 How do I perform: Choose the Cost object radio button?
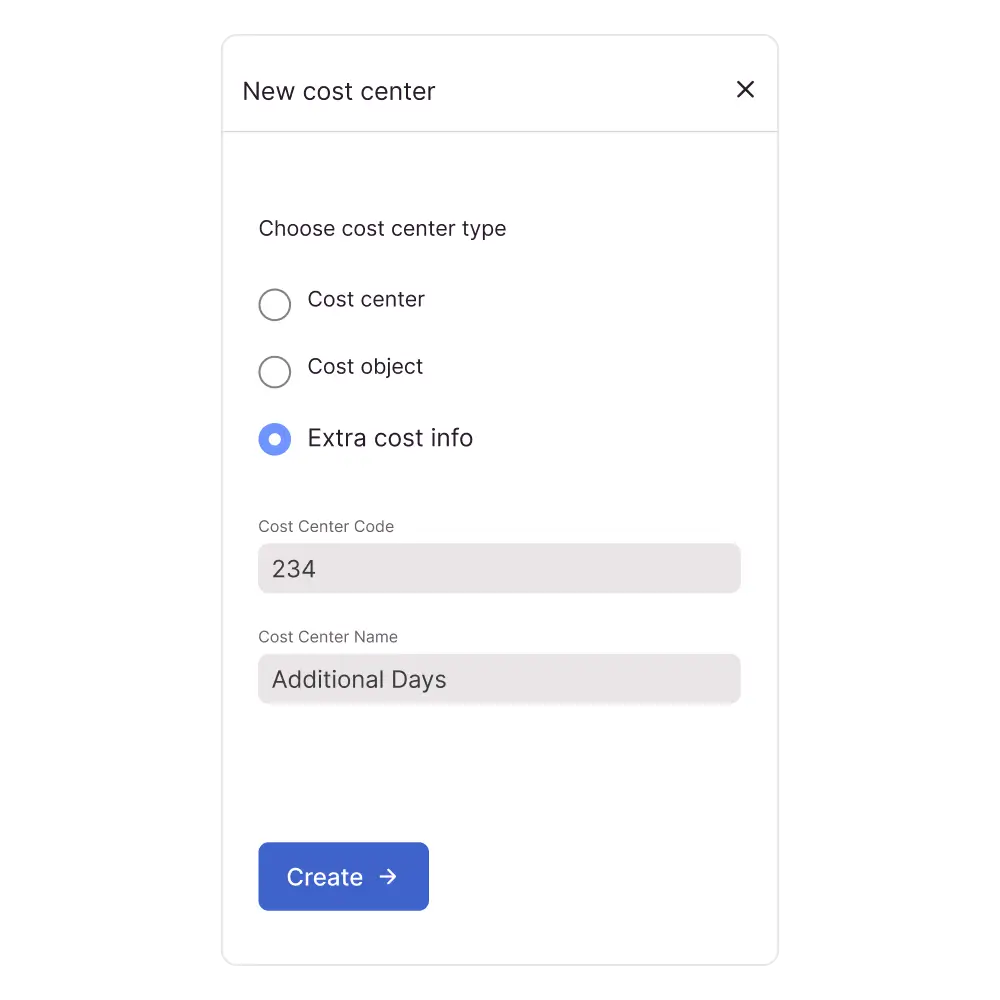[x=275, y=372]
